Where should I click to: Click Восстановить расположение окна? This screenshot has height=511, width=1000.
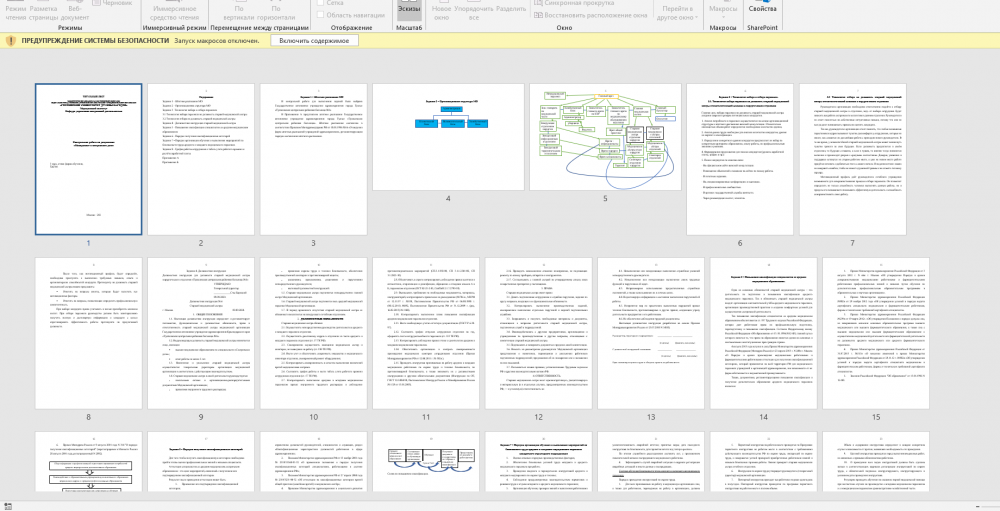[591, 15]
